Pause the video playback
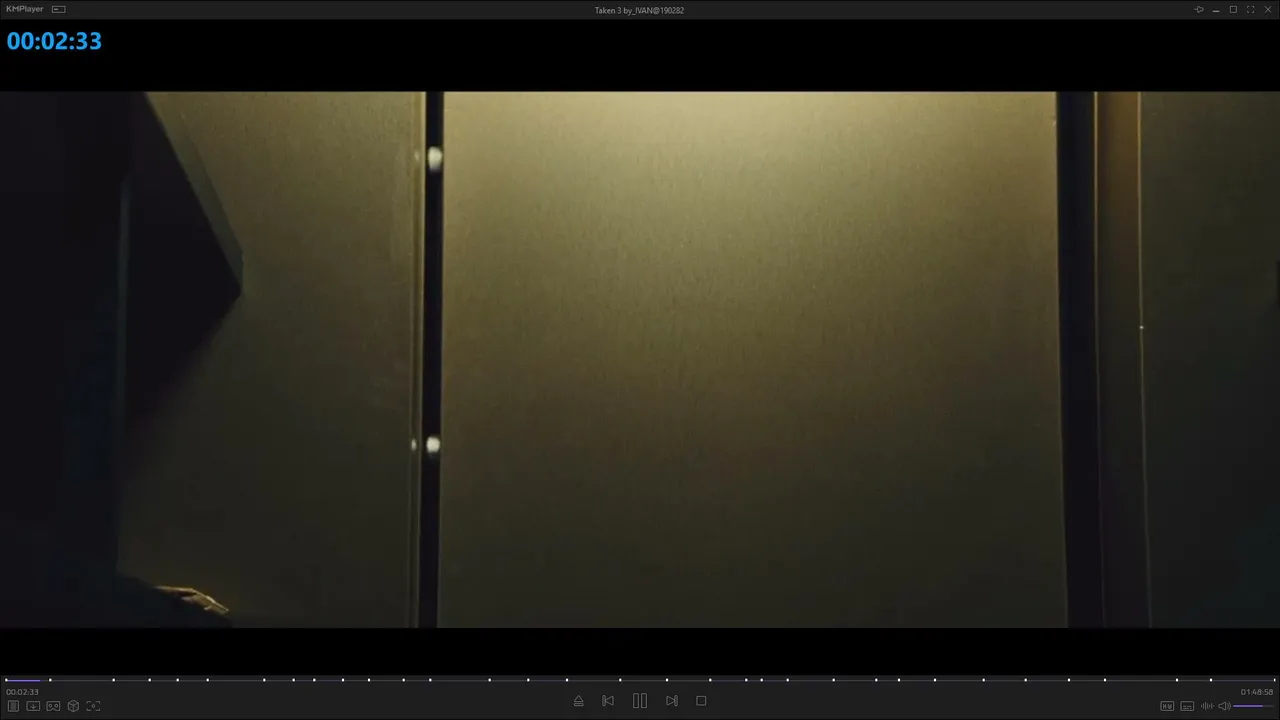The height and width of the screenshot is (720, 1280). 640,701
